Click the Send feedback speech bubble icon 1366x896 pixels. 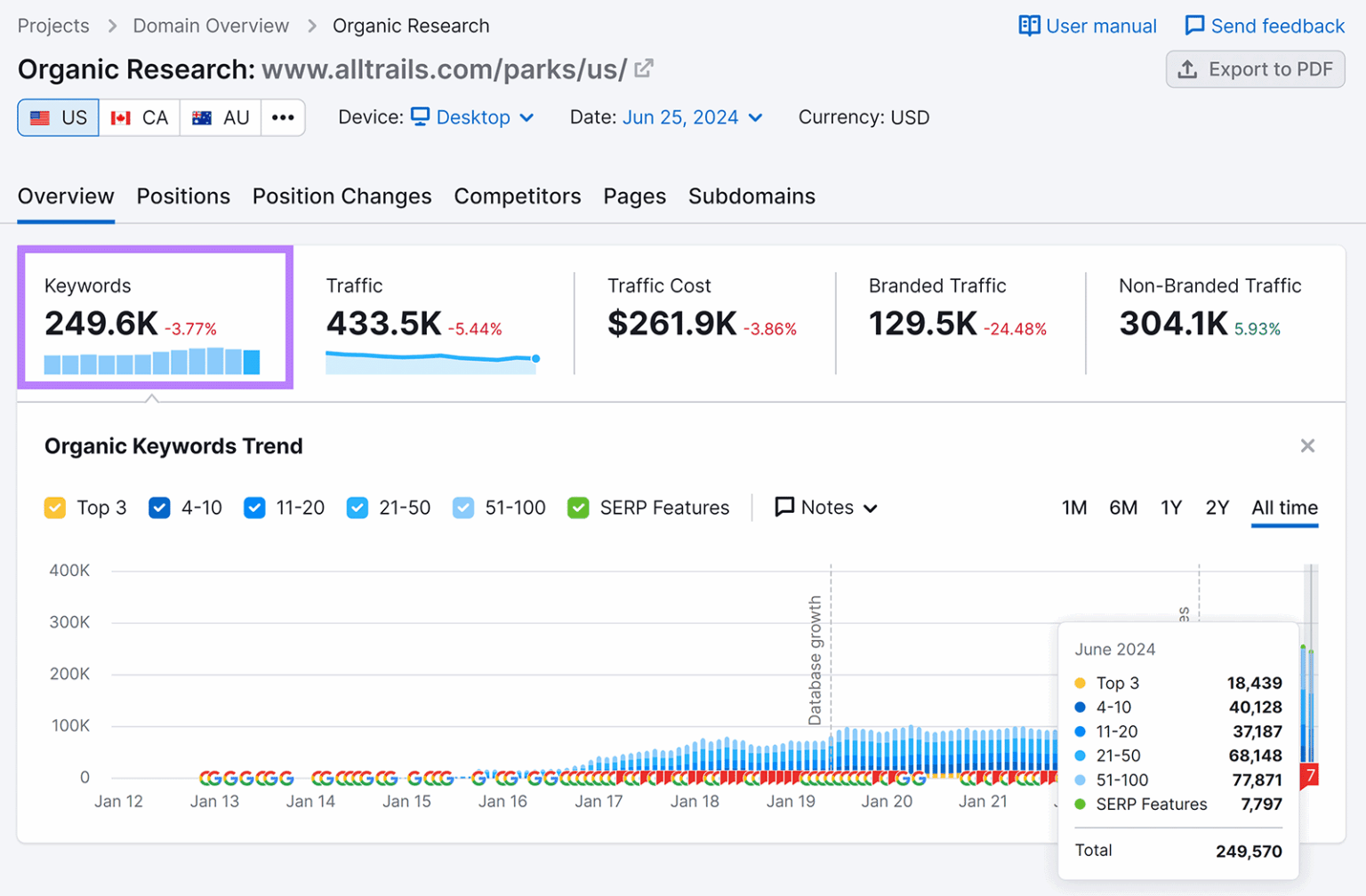pyautogui.click(x=1194, y=25)
